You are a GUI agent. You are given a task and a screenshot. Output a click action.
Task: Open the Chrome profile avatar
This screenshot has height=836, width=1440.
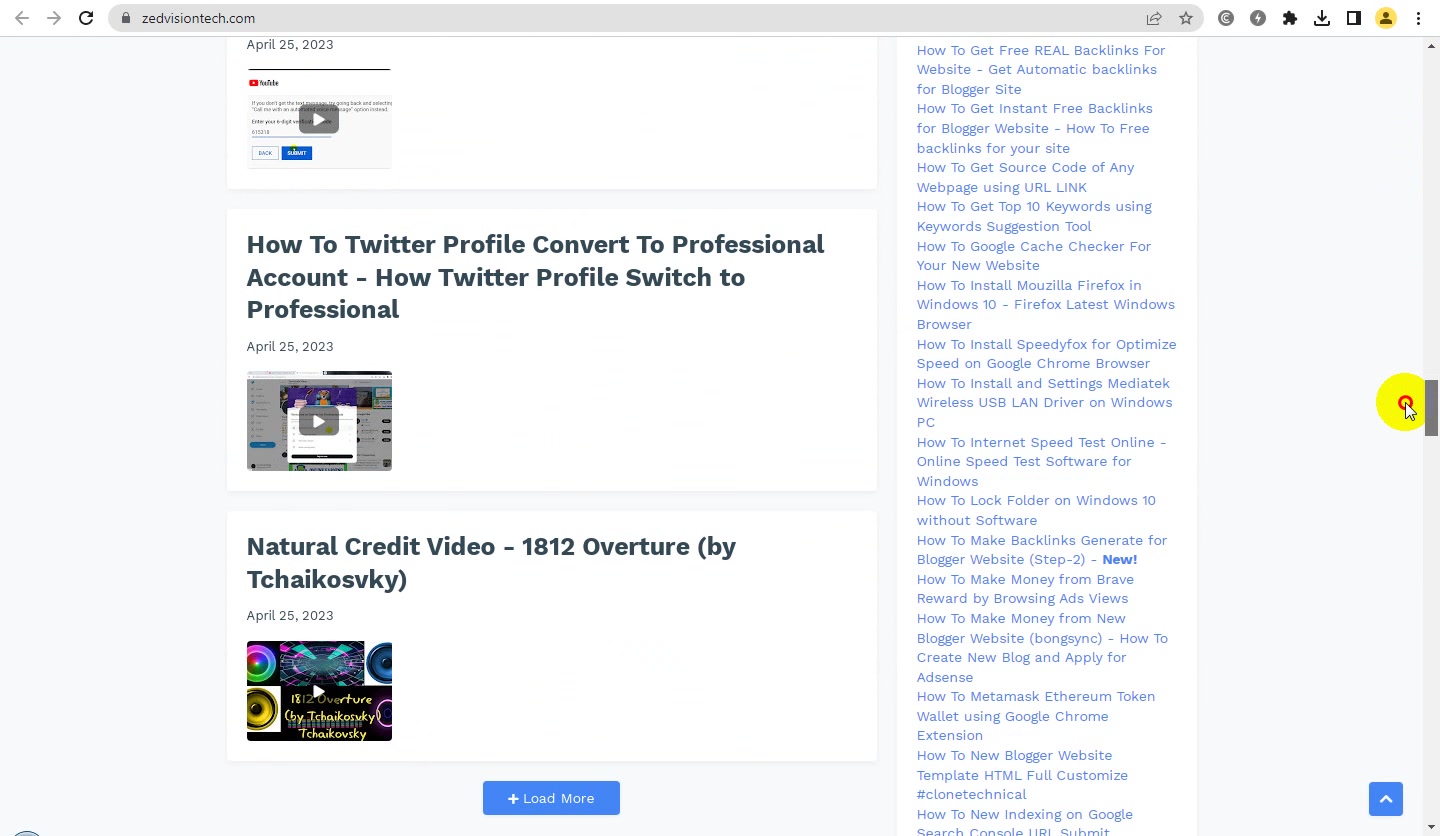pos(1386,18)
